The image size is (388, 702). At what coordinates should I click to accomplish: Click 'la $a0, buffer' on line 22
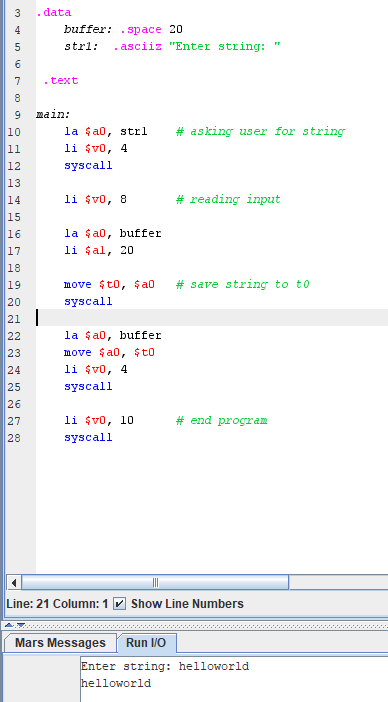tap(113, 336)
